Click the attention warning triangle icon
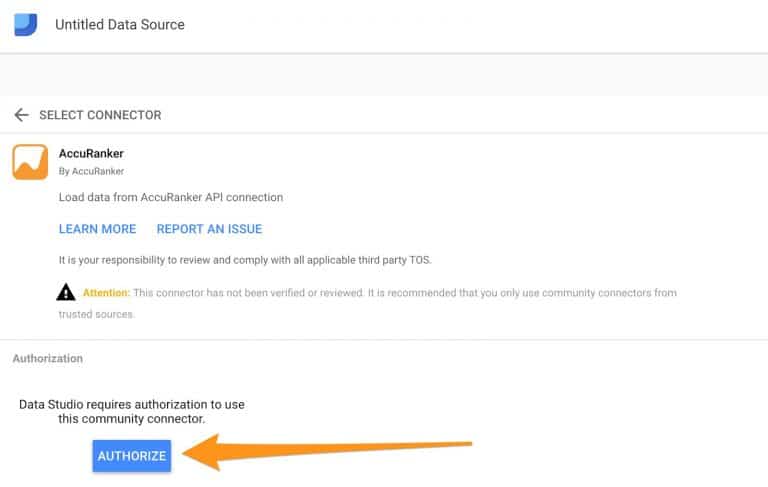The width and height of the screenshot is (768, 487). coord(66,292)
